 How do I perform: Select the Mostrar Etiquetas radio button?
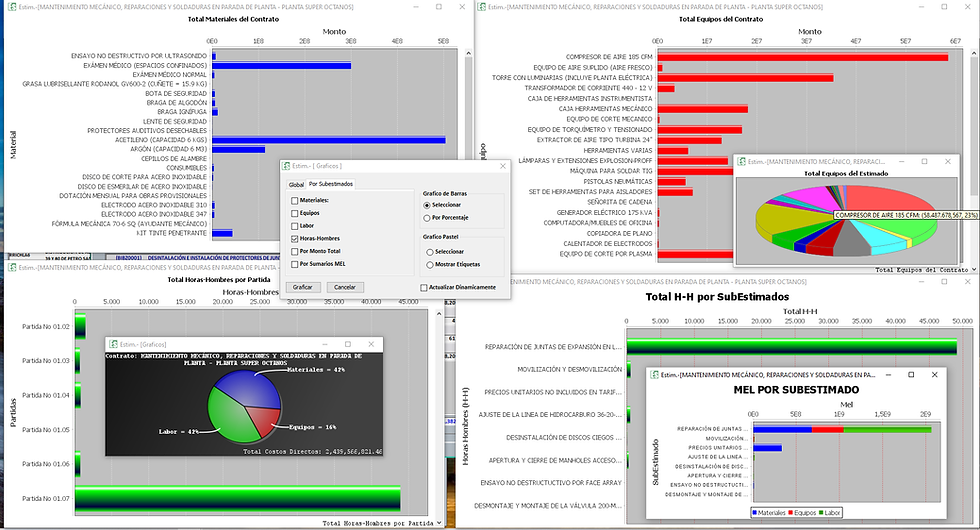(429, 265)
